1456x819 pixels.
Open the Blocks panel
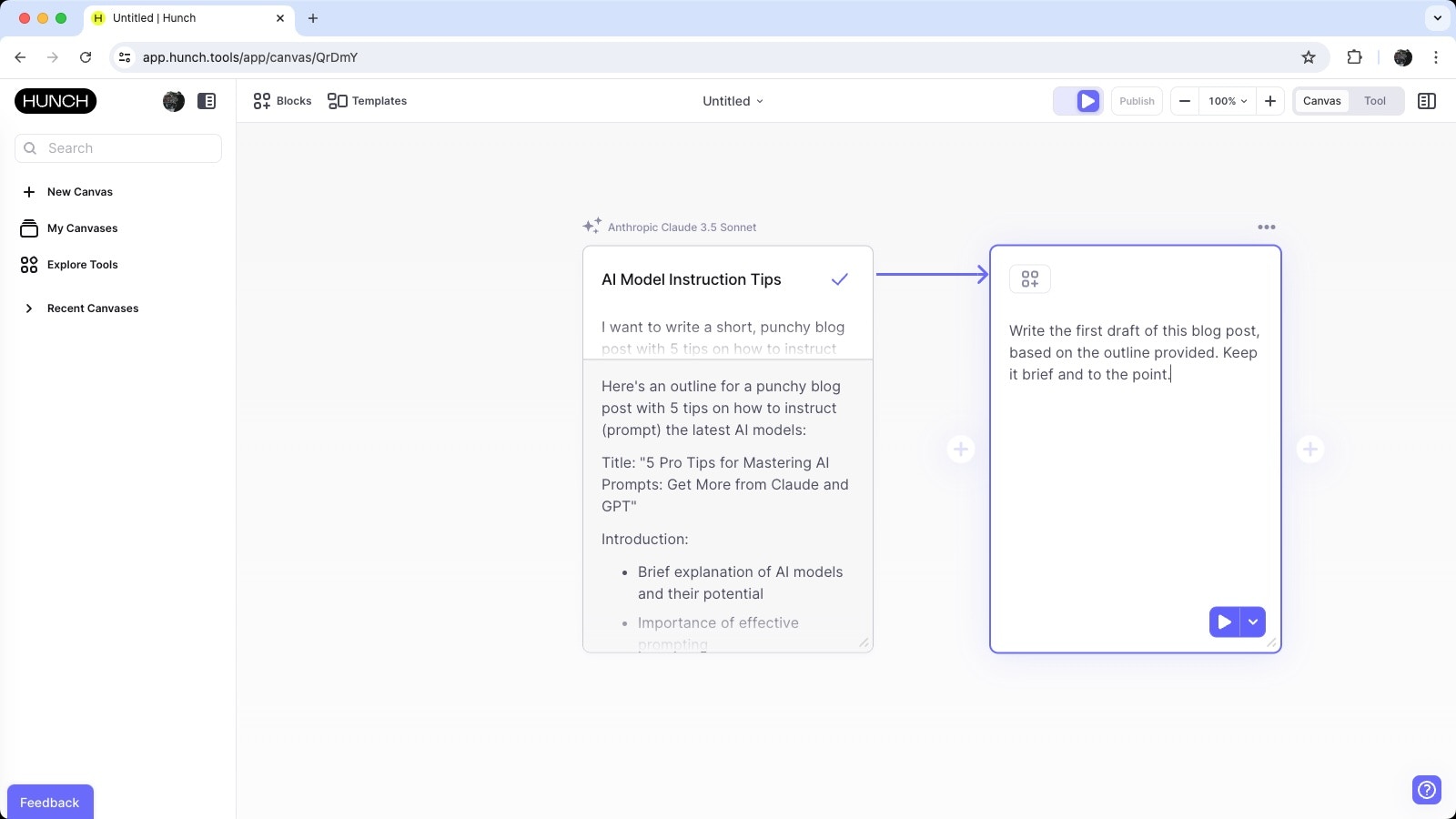pyautogui.click(x=282, y=101)
